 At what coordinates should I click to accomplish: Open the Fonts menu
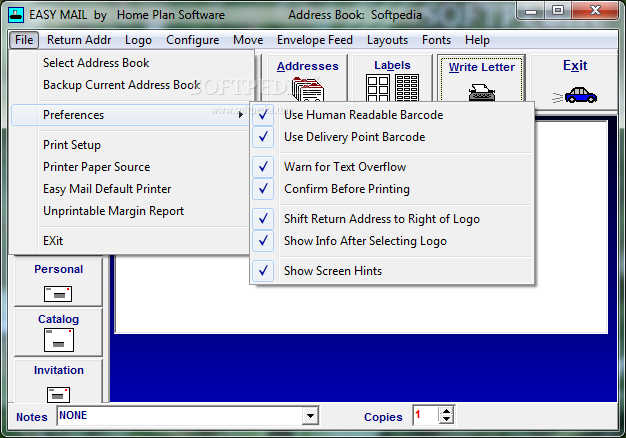pos(436,40)
